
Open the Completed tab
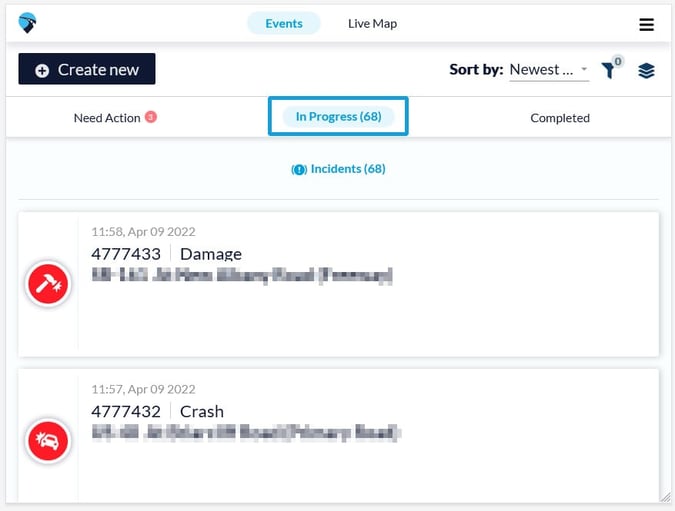[x=560, y=118]
